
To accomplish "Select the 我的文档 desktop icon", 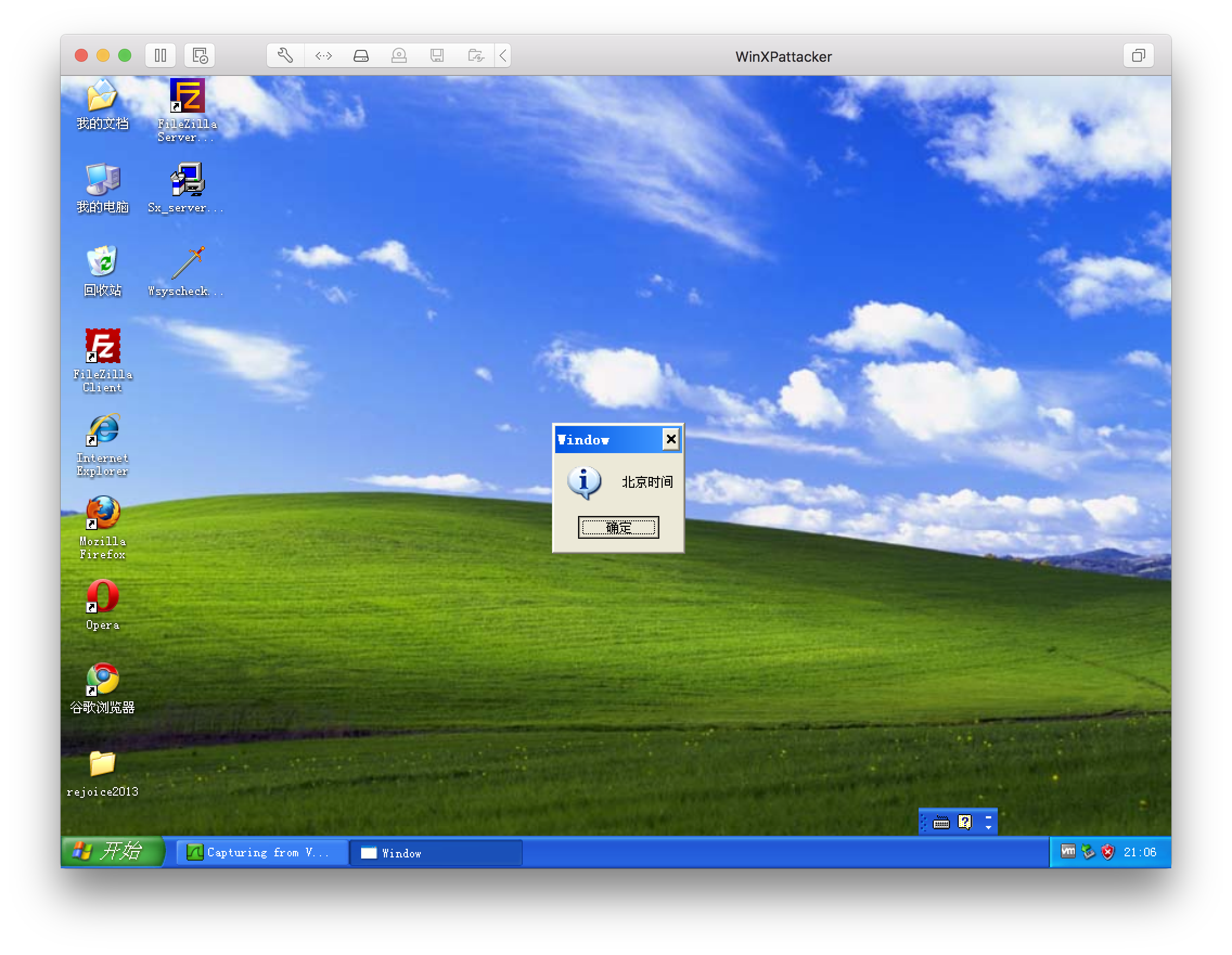I will tap(102, 105).
